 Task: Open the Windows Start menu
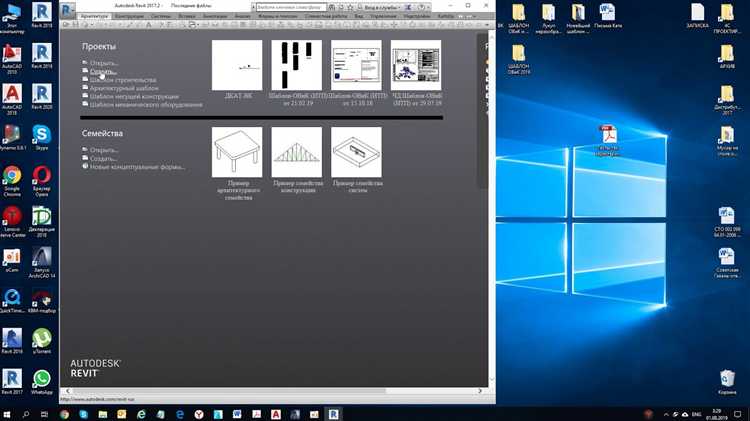(x=7, y=414)
